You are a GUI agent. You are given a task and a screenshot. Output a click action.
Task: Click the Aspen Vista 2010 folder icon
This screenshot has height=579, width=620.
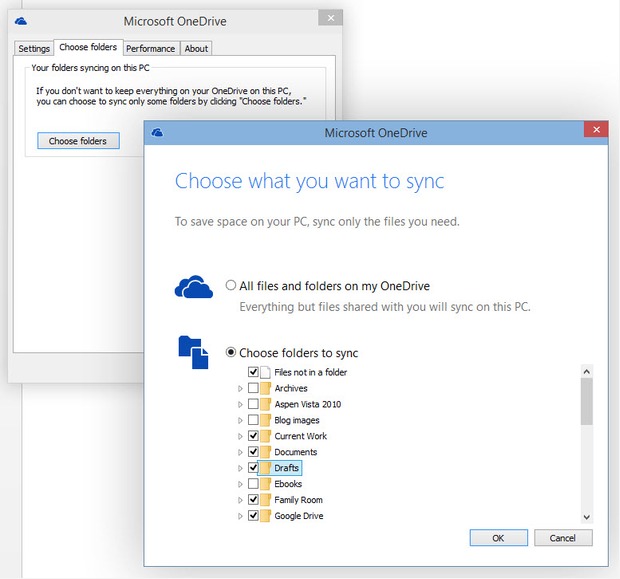click(x=266, y=404)
